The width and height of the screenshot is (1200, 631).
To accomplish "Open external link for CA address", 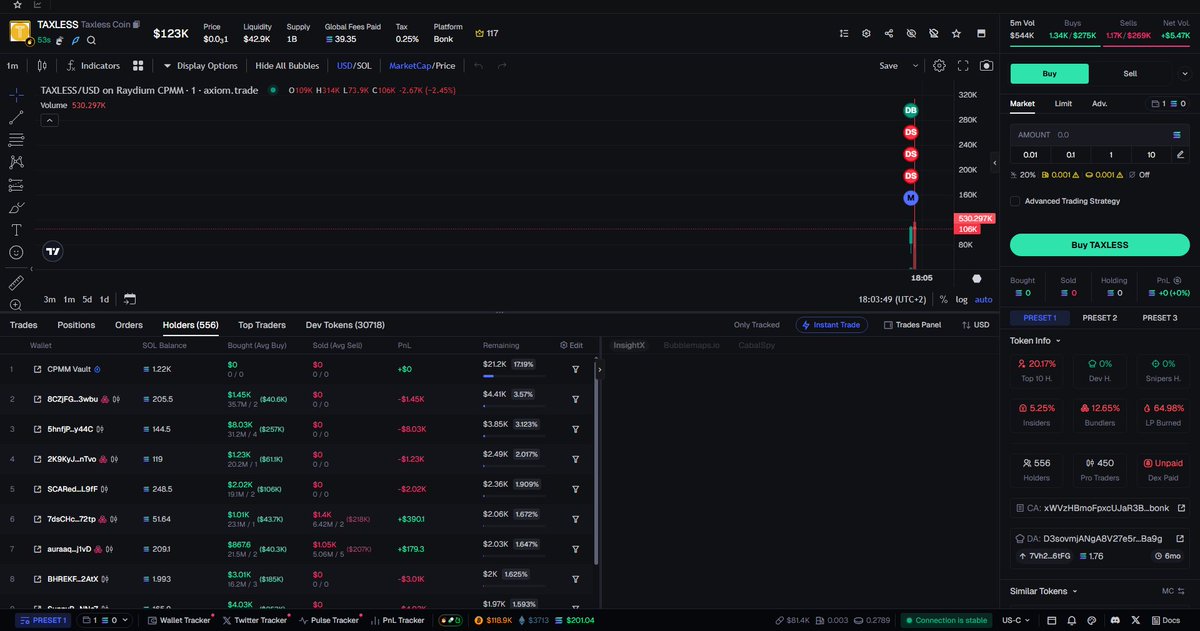I will point(1180,508).
